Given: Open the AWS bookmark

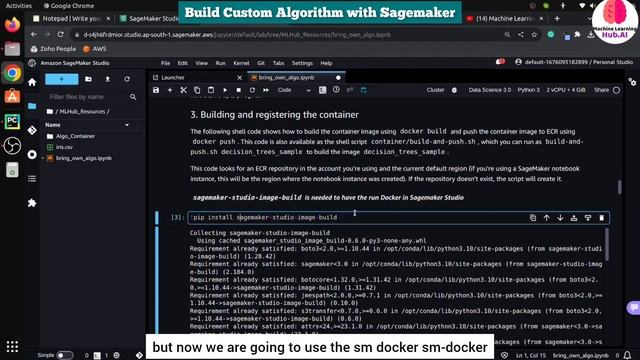Looking at the screenshot, I should (95, 49).
